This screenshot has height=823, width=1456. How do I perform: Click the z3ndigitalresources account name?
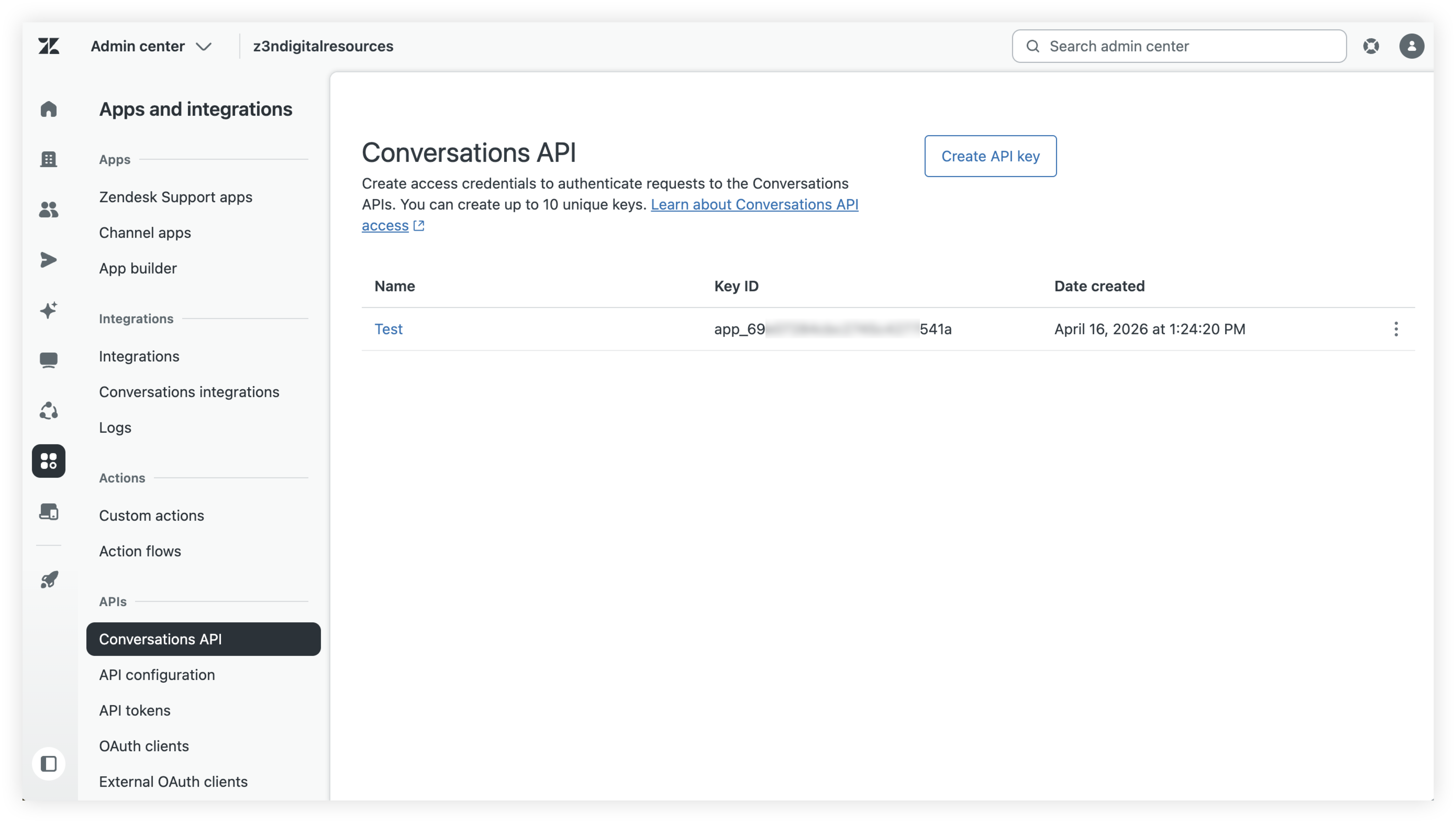point(323,46)
